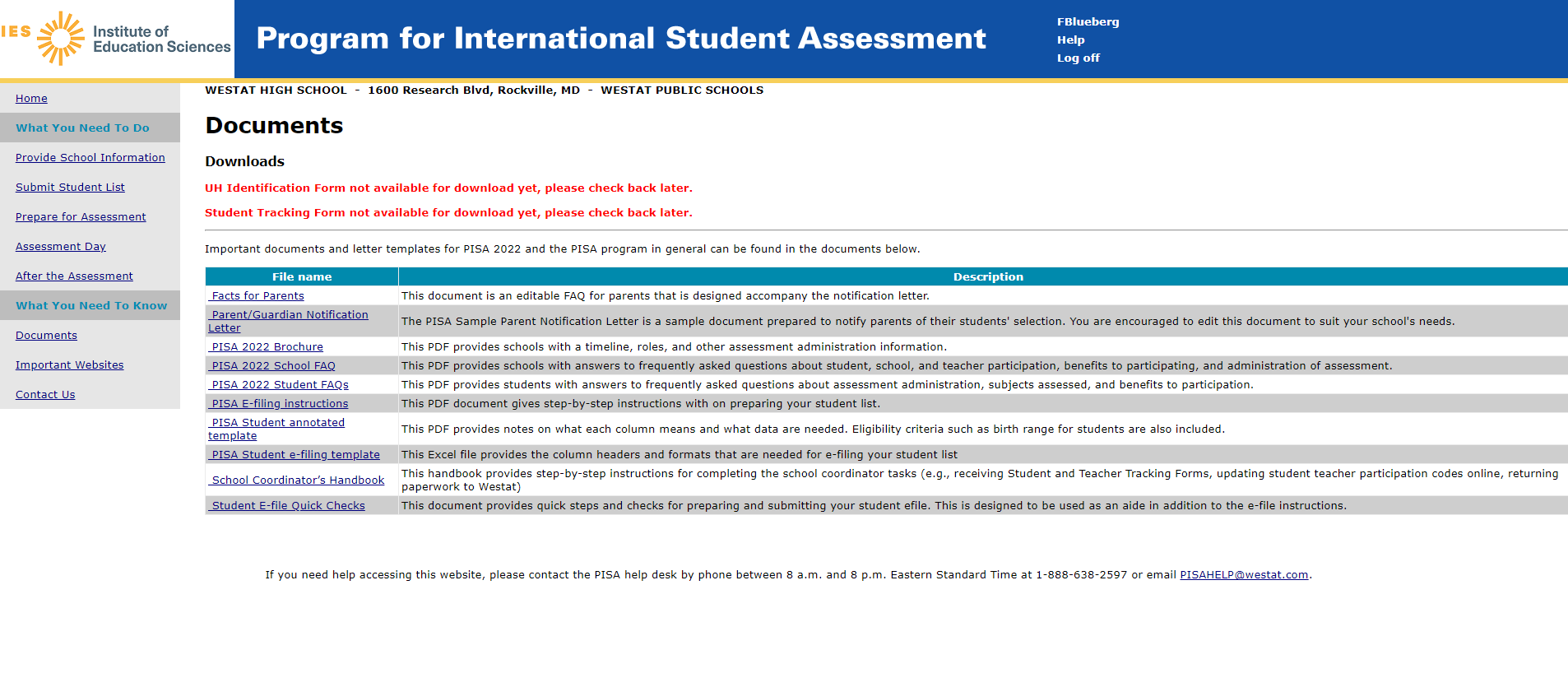Go to Important Websites

click(x=70, y=364)
